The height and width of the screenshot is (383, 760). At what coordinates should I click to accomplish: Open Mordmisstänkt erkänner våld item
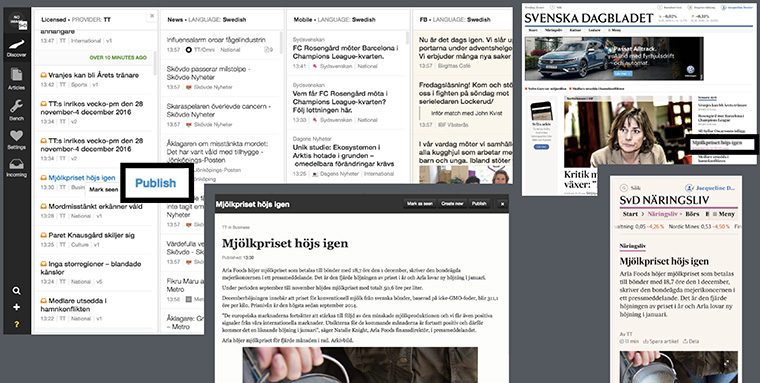pyautogui.click(x=95, y=206)
